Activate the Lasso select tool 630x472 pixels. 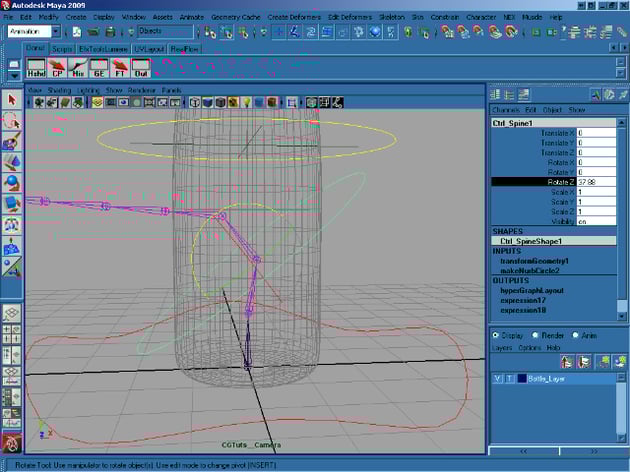[x=11, y=120]
